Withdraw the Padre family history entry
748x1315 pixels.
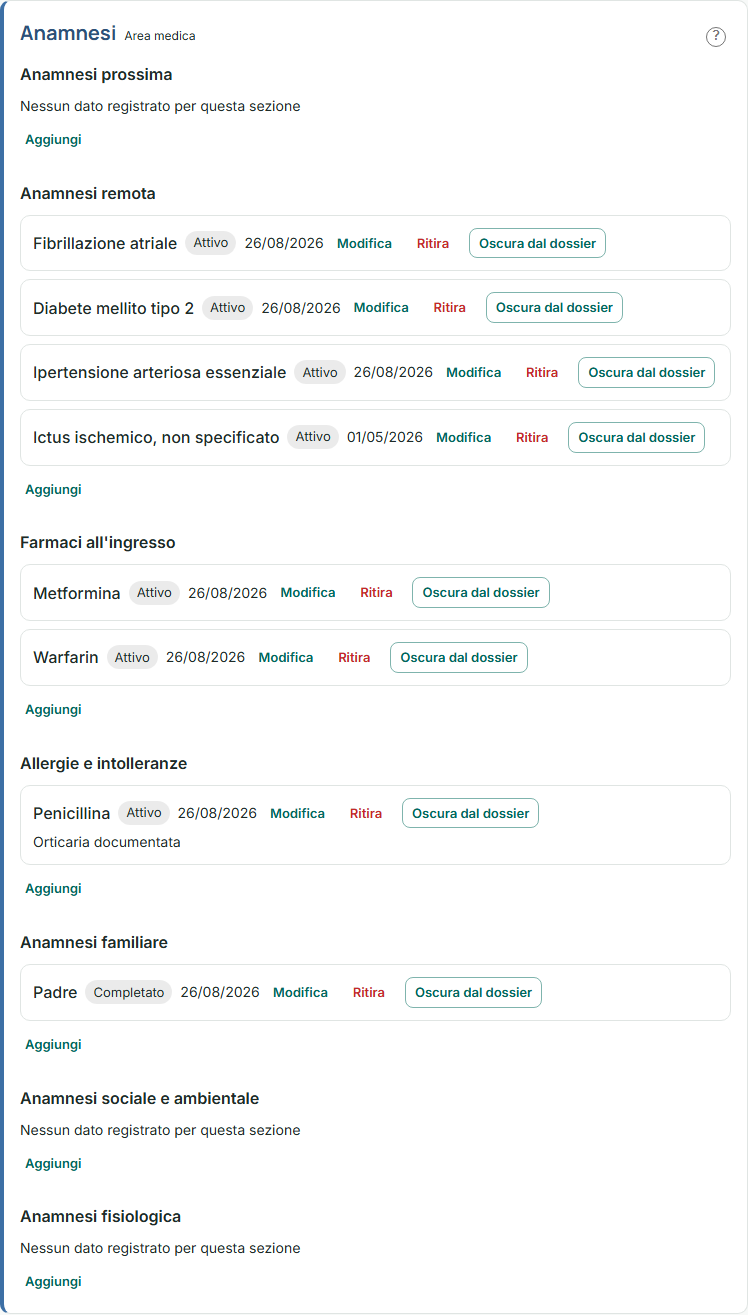point(369,993)
